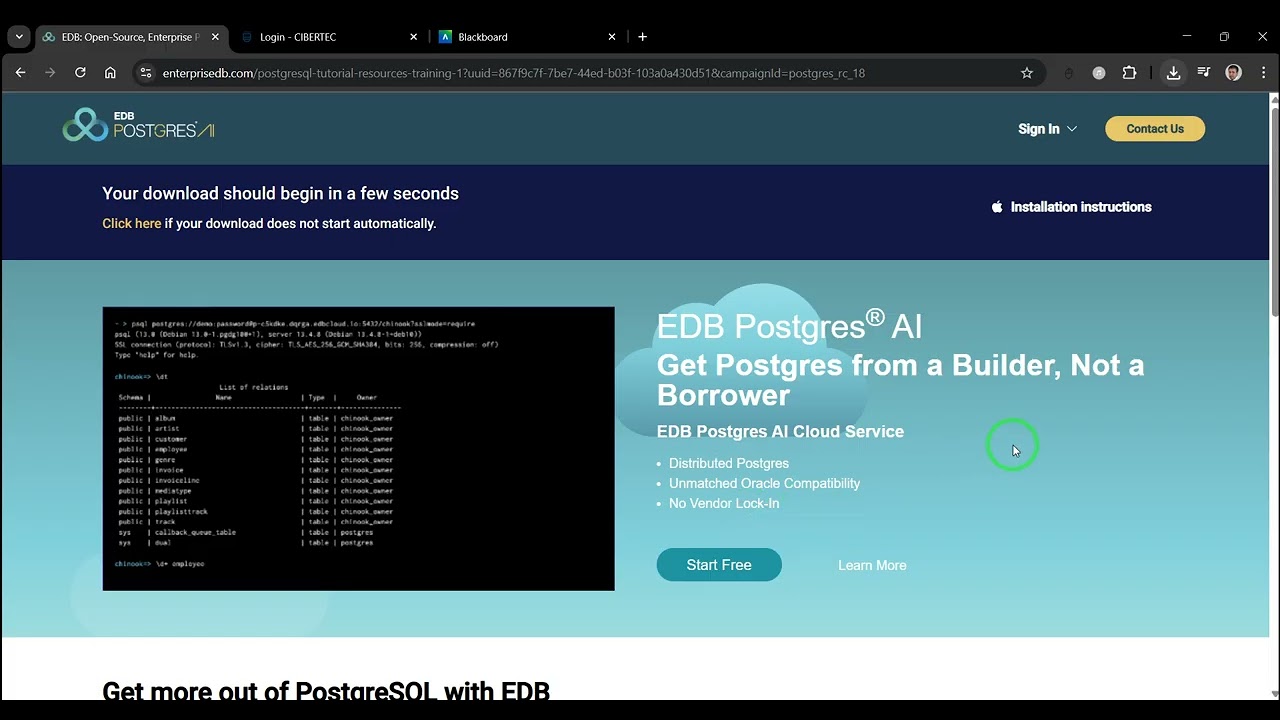This screenshot has height=720, width=1280.
Task: Click the scrollbar down arrow
Action: pyautogui.click(x=1274, y=693)
